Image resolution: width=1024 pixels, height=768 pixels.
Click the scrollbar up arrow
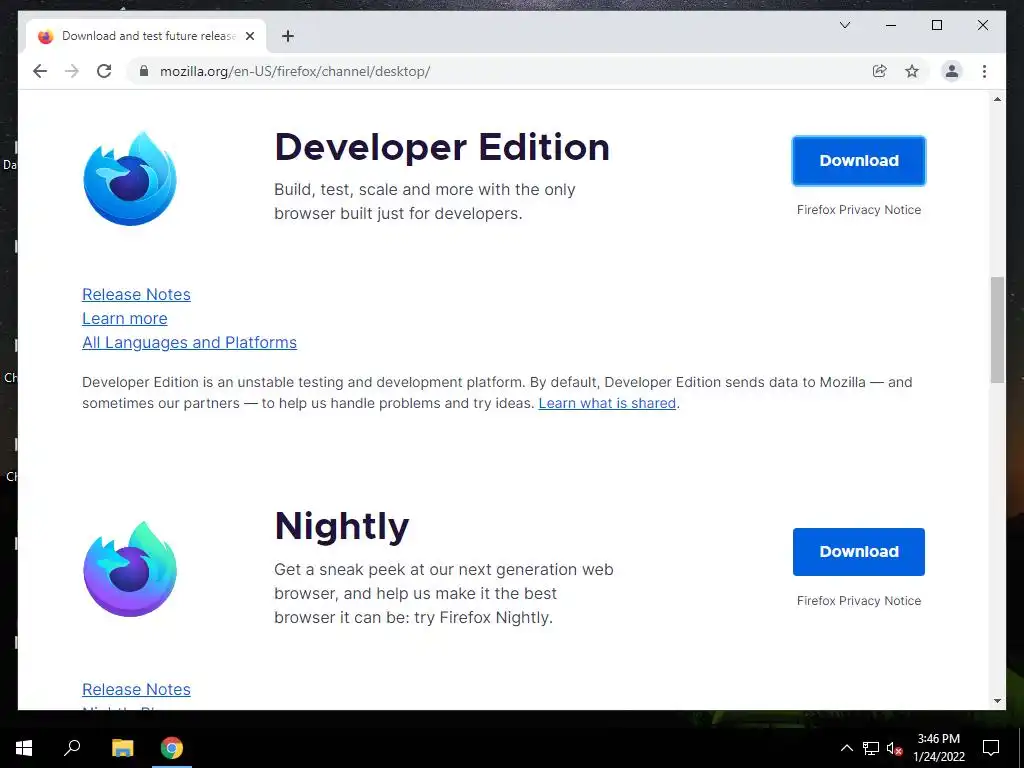(x=997, y=99)
